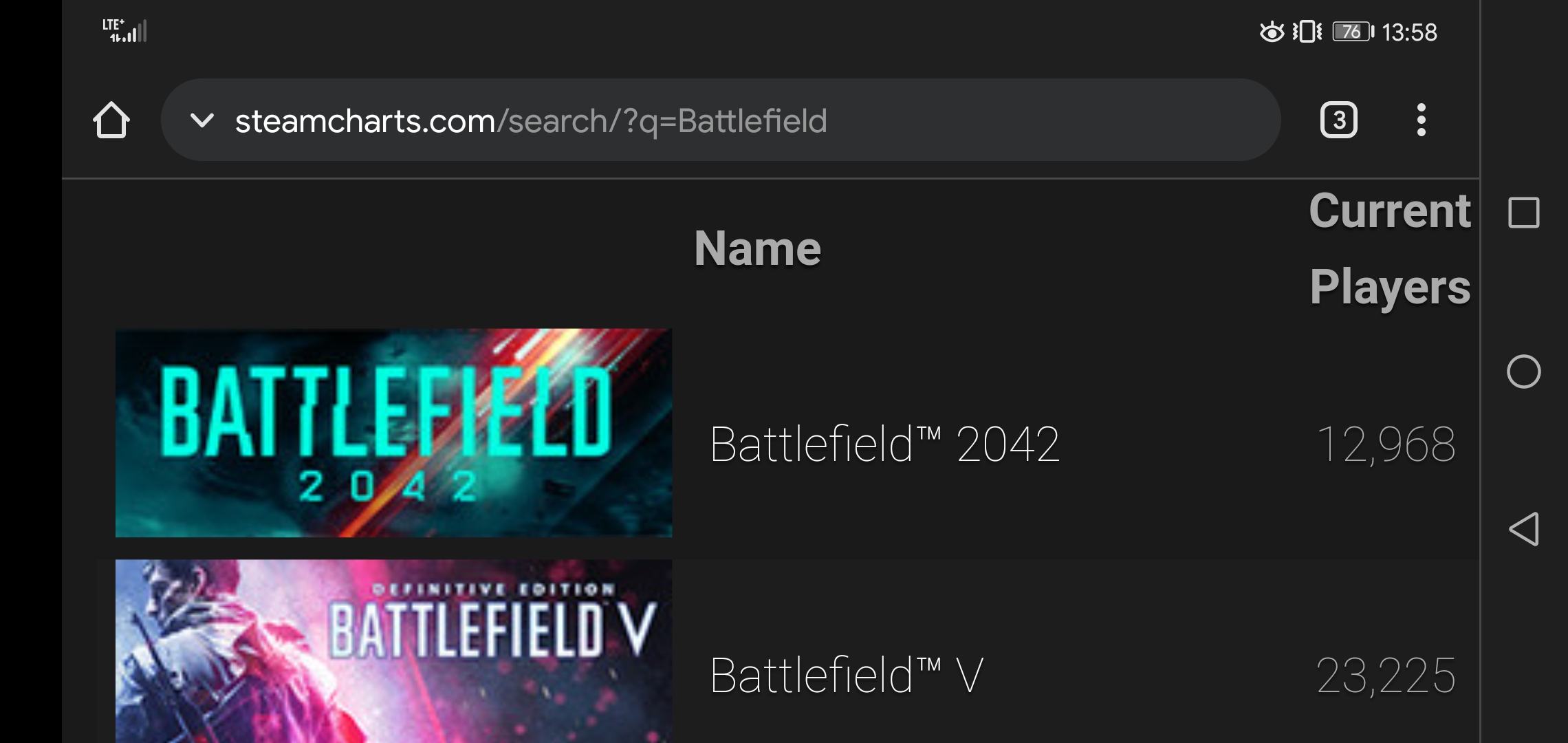
Task: Tap the browser home icon
Action: tap(111, 120)
